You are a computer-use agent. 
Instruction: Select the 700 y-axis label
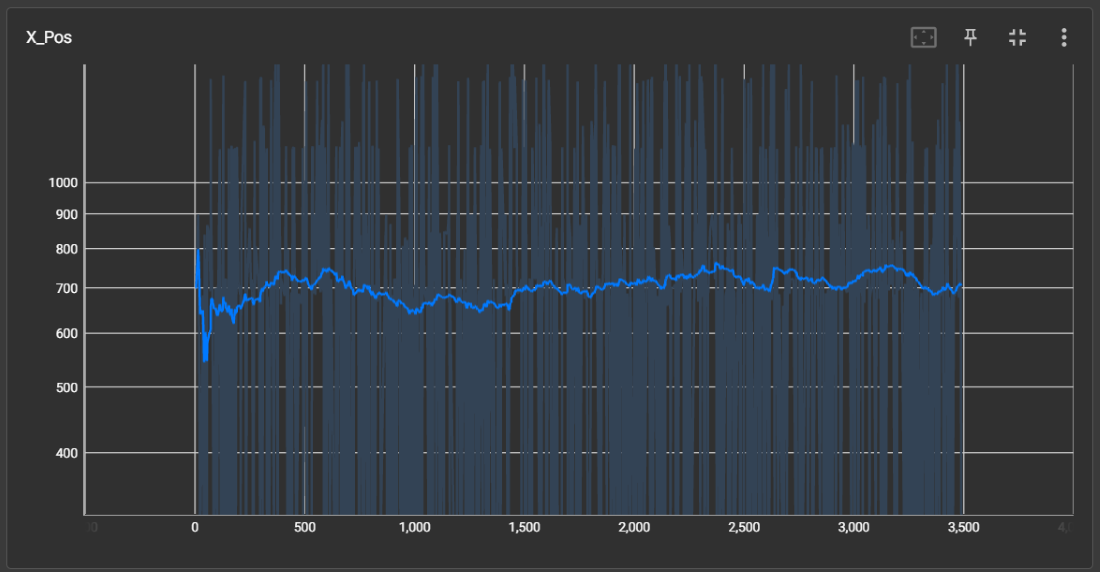pyautogui.click(x=66, y=289)
